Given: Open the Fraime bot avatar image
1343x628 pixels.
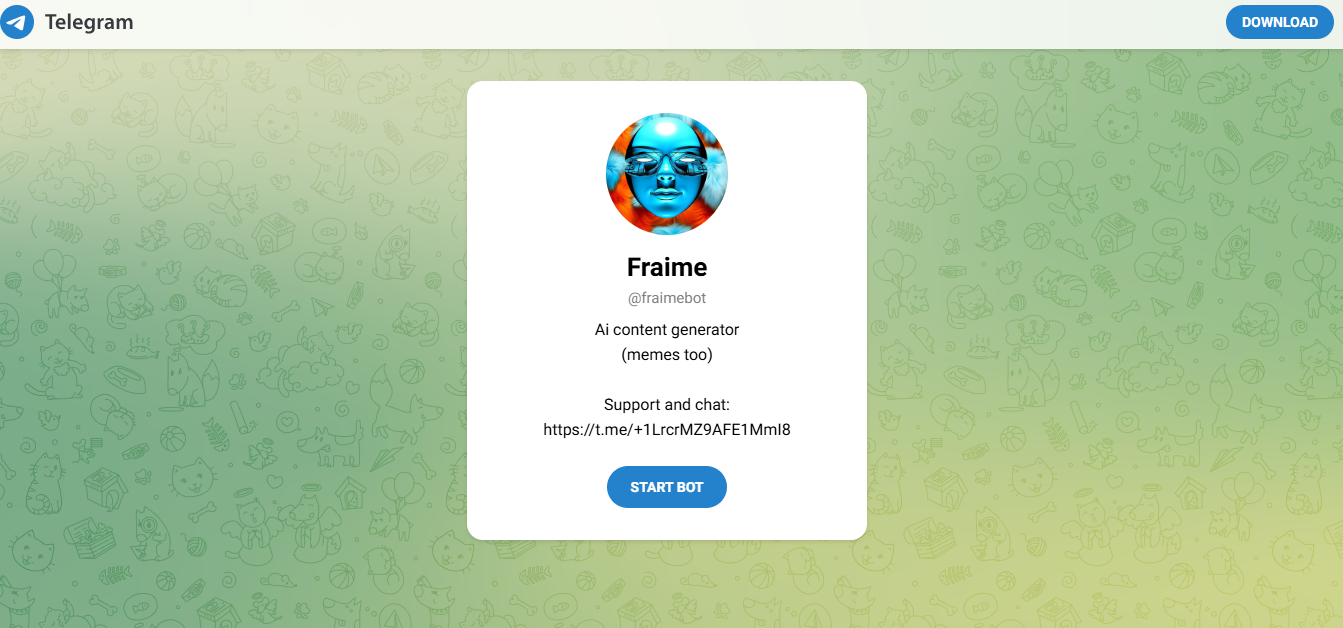Looking at the screenshot, I should click(x=667, y=174).
